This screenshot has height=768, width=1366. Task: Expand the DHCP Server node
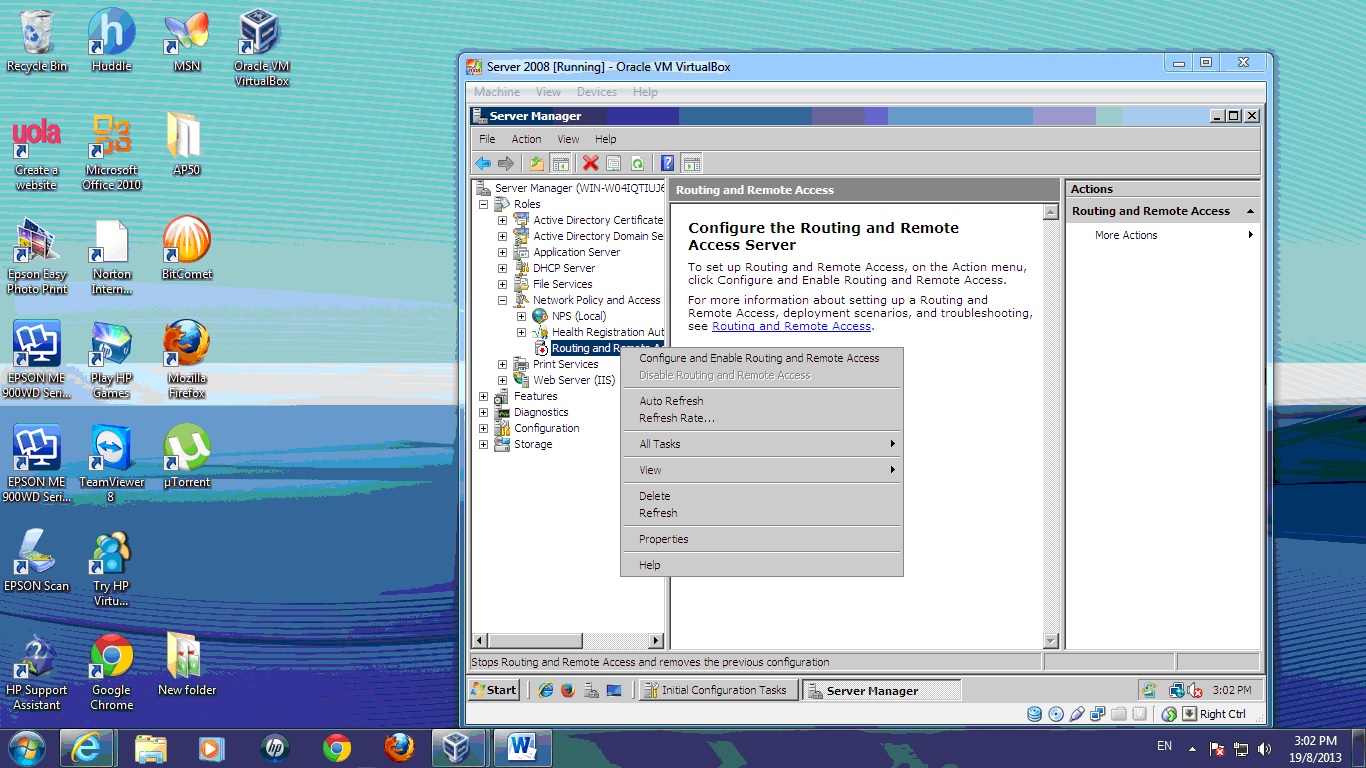click(x=502, y=268)
